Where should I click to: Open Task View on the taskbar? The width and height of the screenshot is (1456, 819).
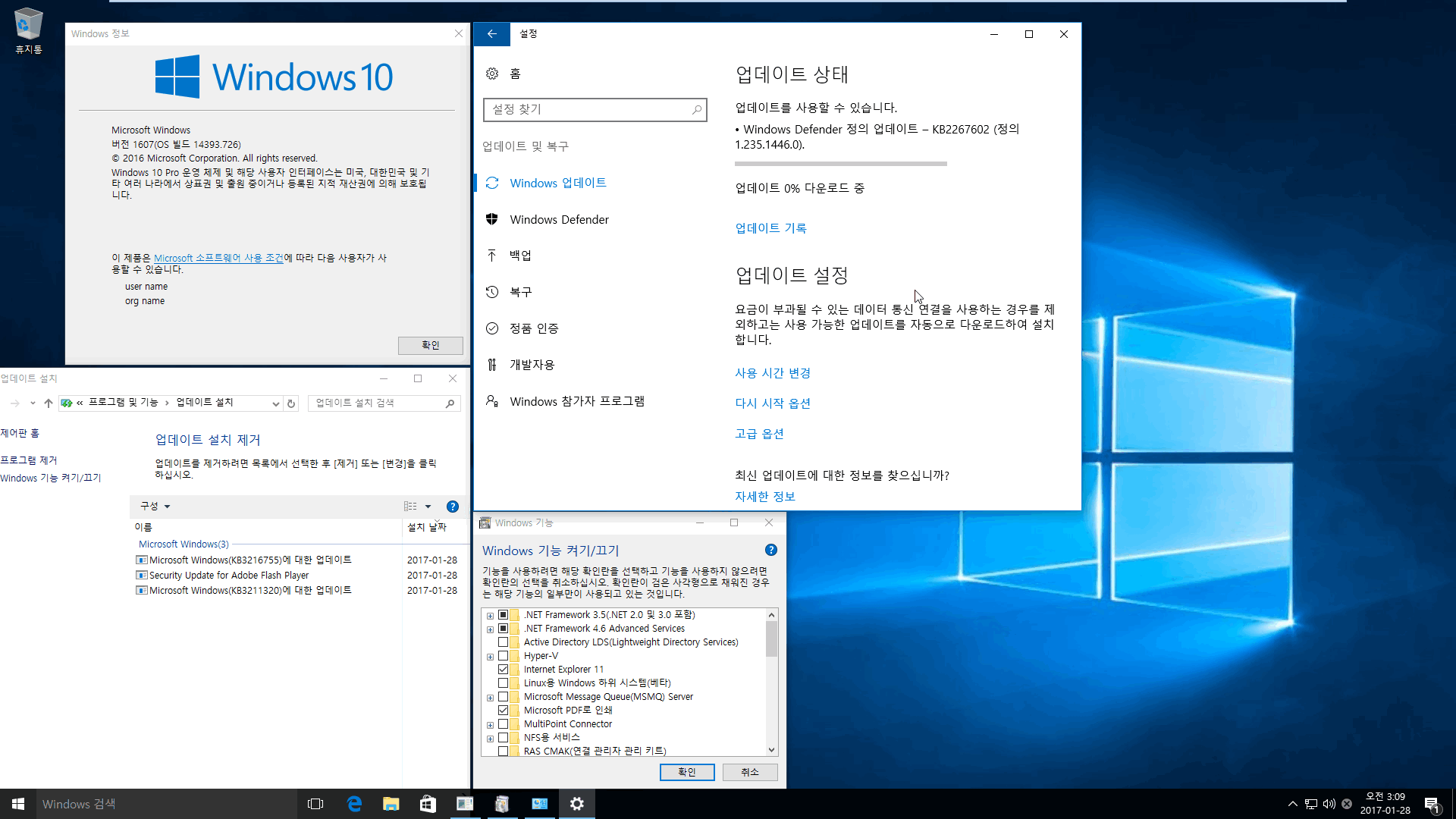(315, 804)
